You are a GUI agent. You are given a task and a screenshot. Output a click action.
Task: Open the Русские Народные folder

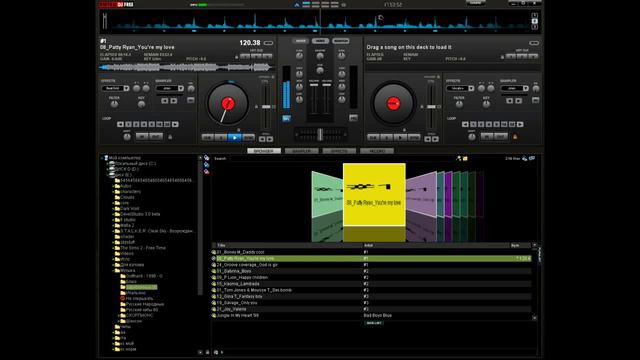[x=144, y=304]
